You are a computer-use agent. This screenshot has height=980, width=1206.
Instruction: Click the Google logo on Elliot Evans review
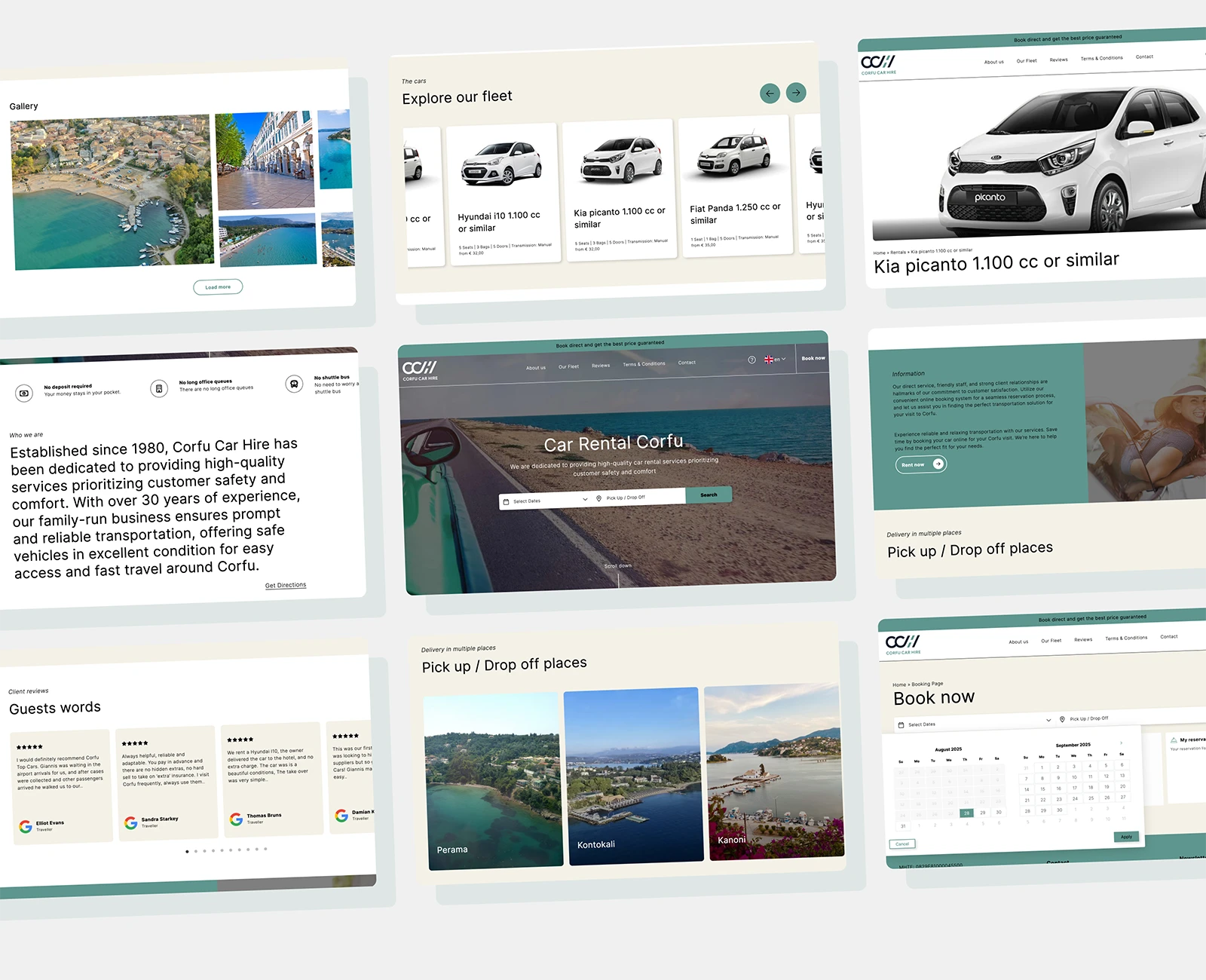pyautogui.click(x=26, y=826)
